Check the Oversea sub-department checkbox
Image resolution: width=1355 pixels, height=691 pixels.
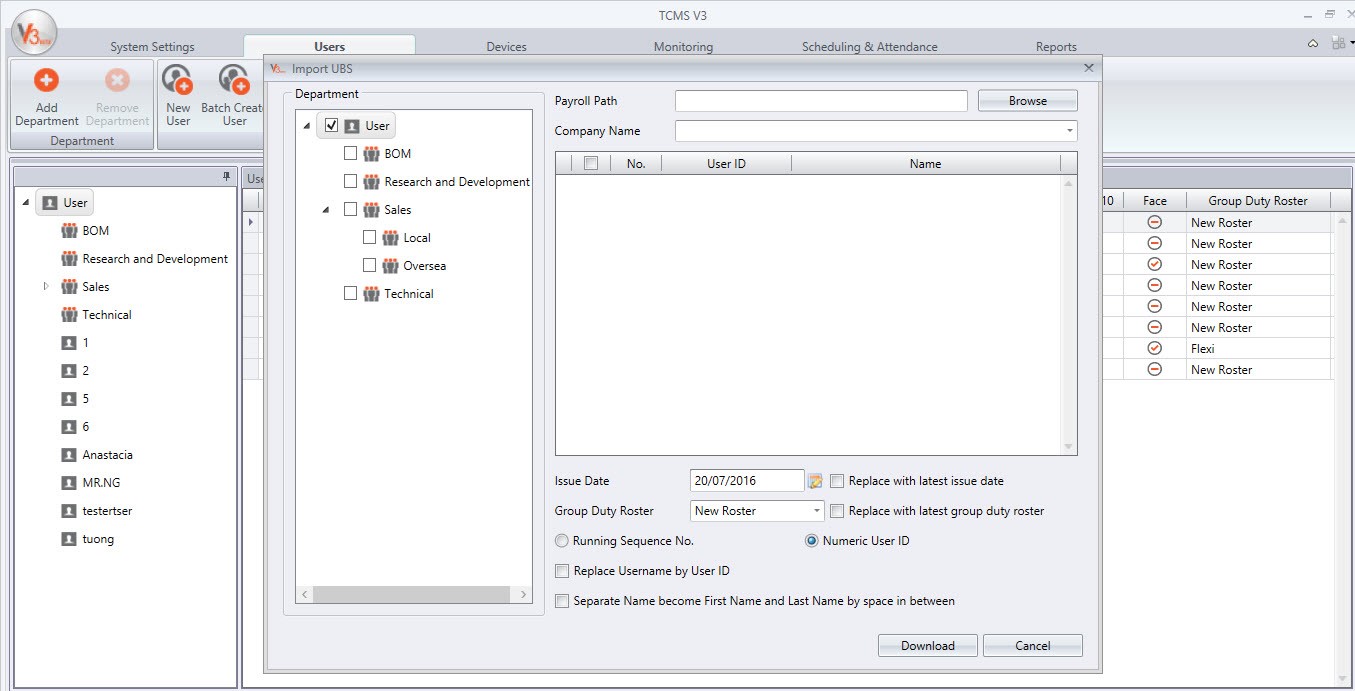tap(369, 266)
